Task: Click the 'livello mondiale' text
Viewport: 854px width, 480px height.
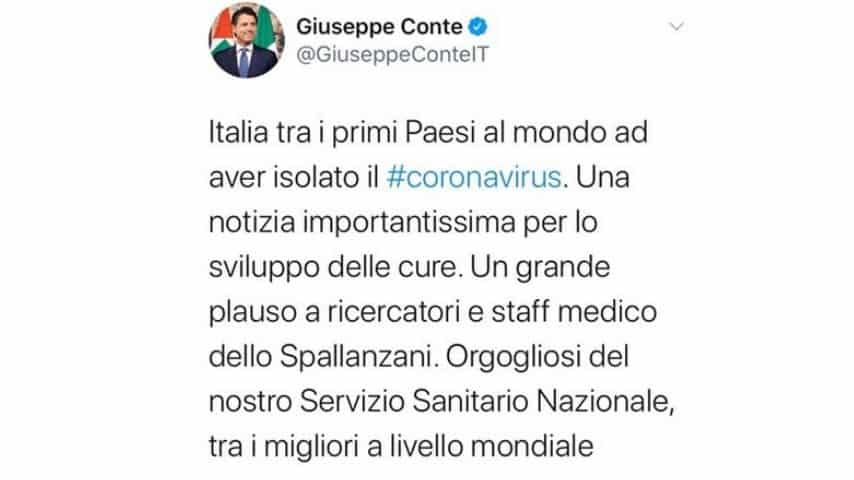Action: tap(491, 447)
